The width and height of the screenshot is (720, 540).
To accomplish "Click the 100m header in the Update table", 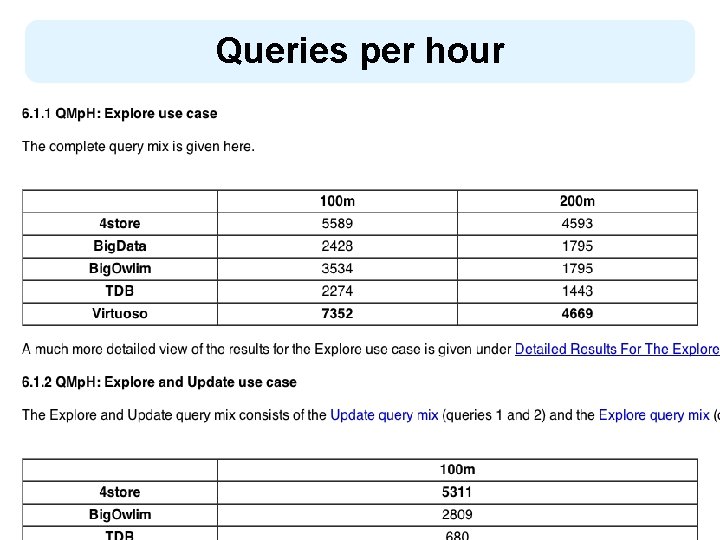I will click(x=457, y=470).
